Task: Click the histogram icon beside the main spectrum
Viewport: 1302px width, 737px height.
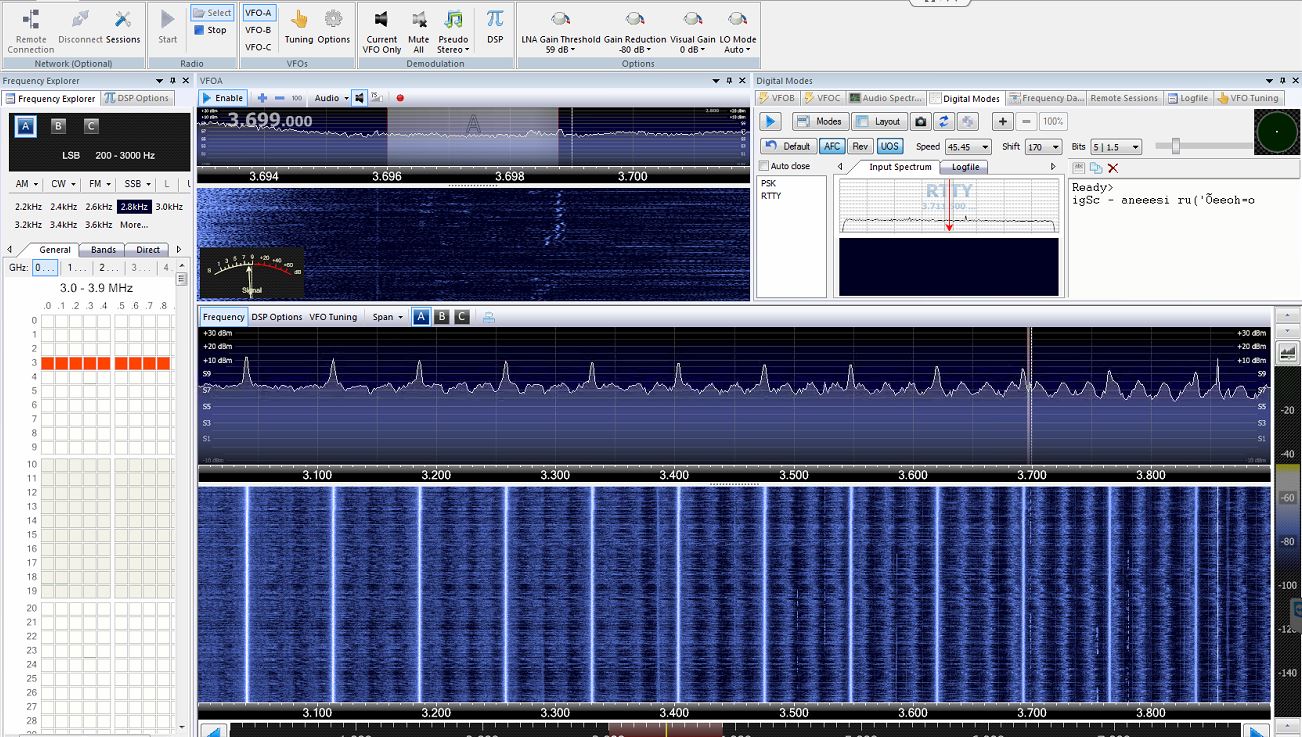Action: (1287, 352)
